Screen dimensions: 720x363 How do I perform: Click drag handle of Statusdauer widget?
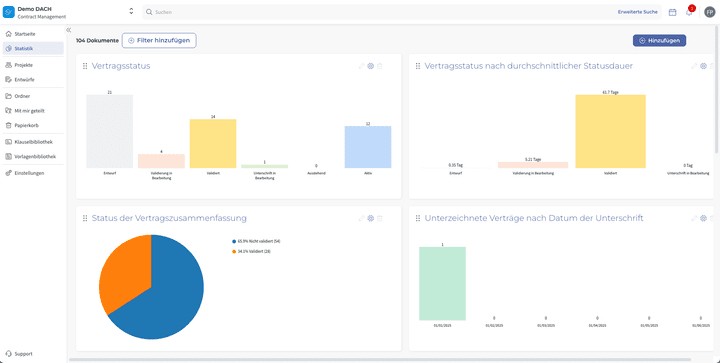418,66
